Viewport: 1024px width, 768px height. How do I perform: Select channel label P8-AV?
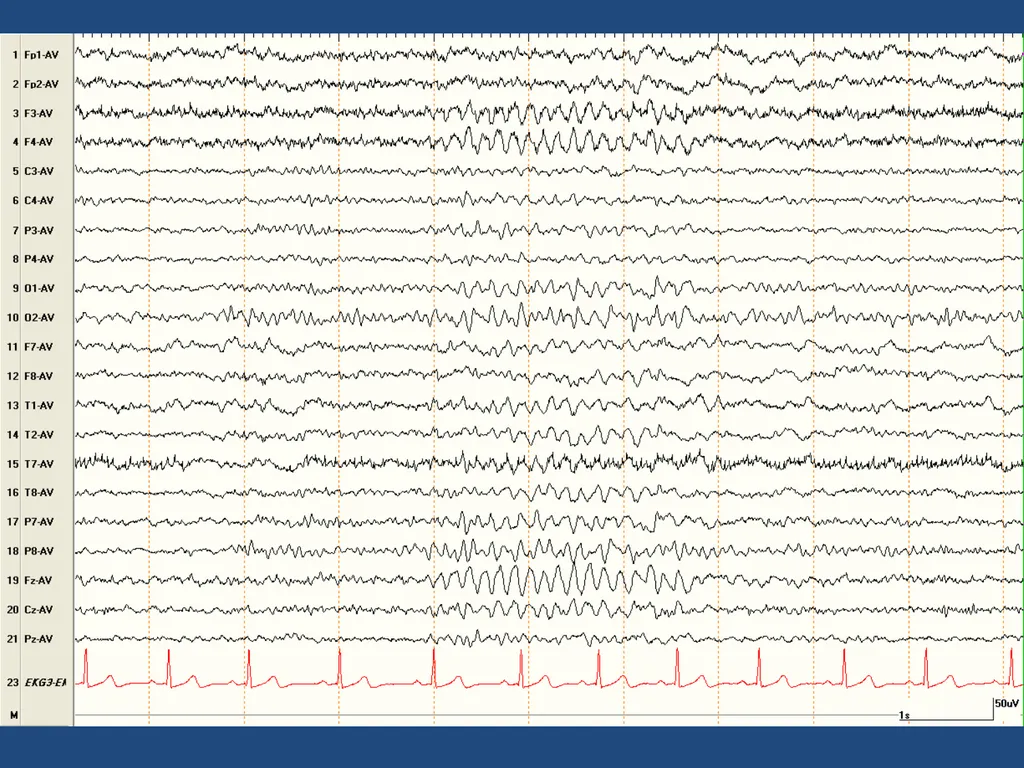coord(39,551)
